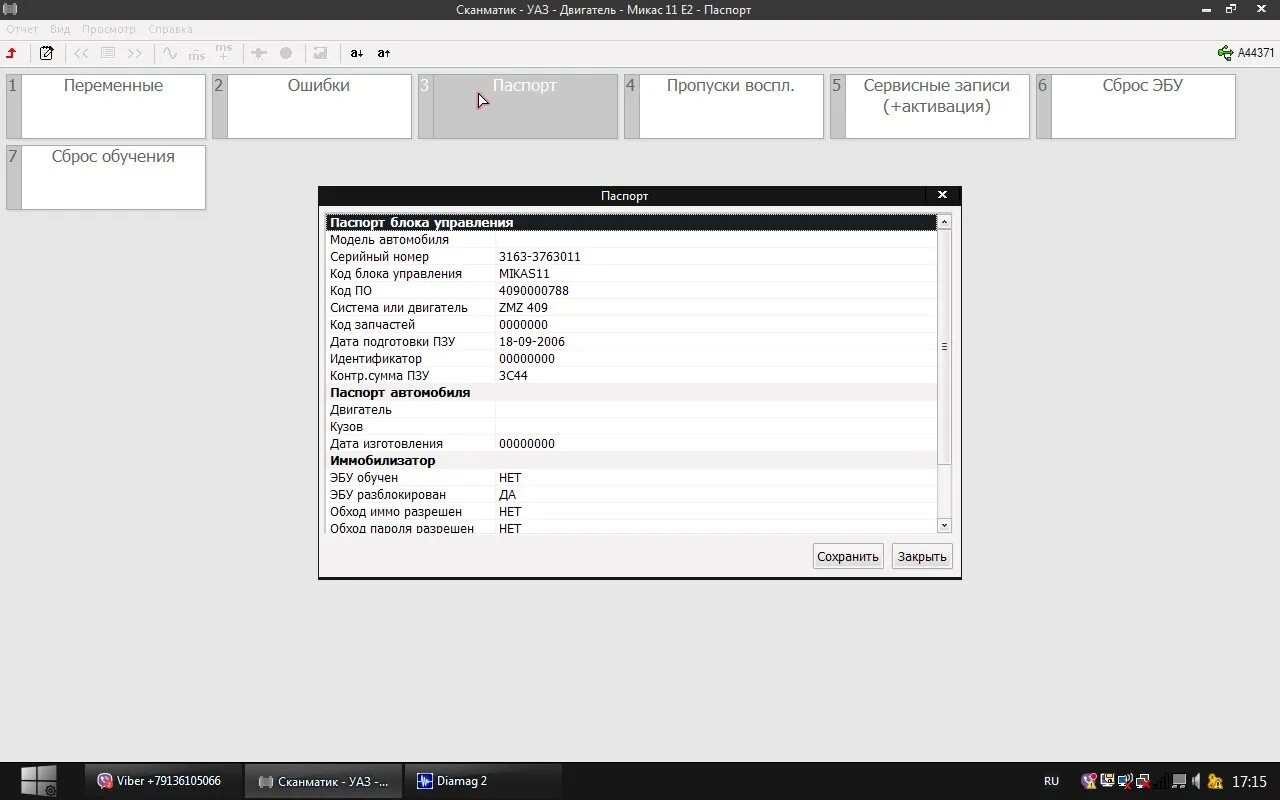This screenshot has height=800, width=1280.
Task: Open the Справка menu
Action: pyautogui.click(x=170, y=29)
